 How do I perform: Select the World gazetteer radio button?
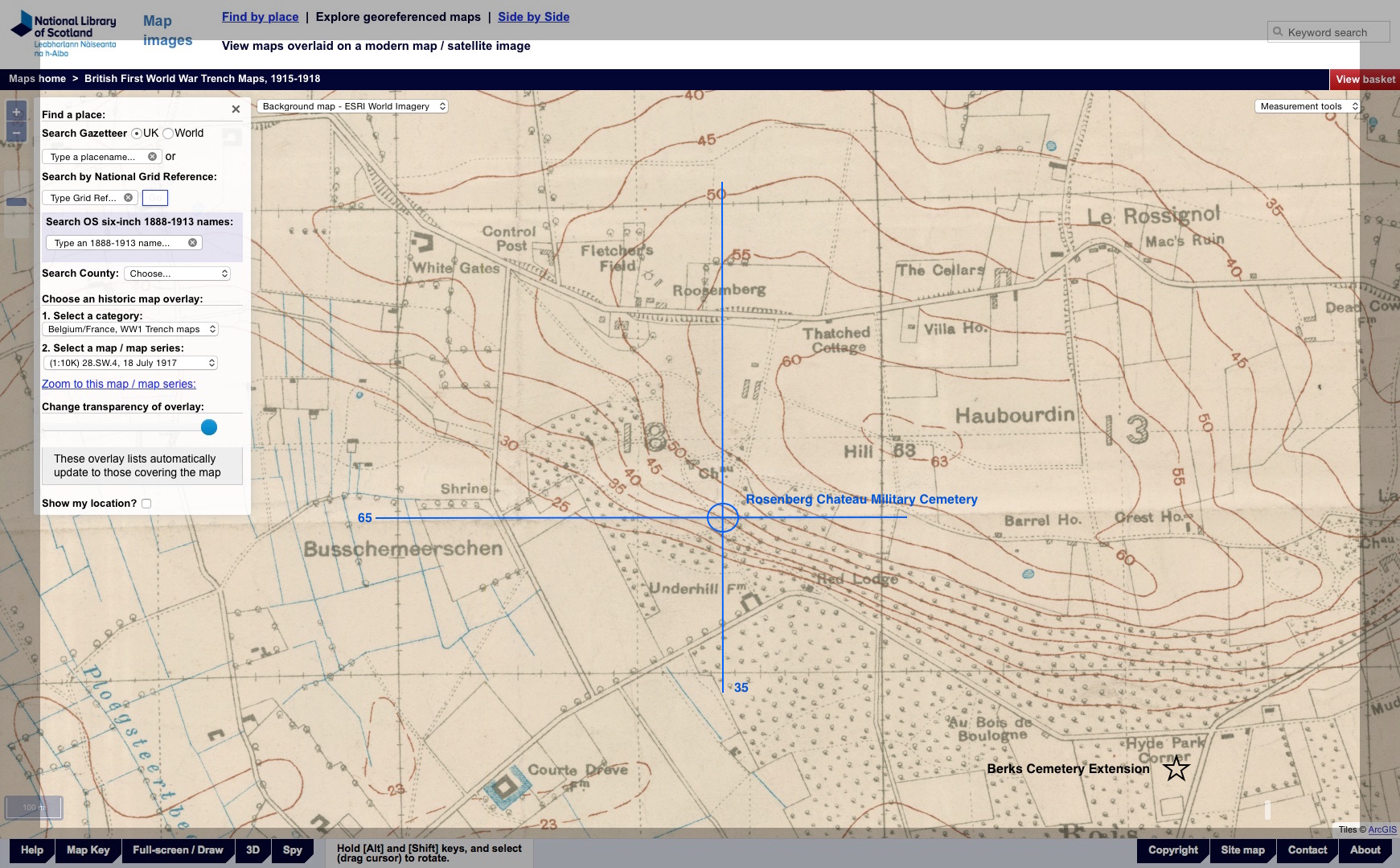(x=168, y=134)
